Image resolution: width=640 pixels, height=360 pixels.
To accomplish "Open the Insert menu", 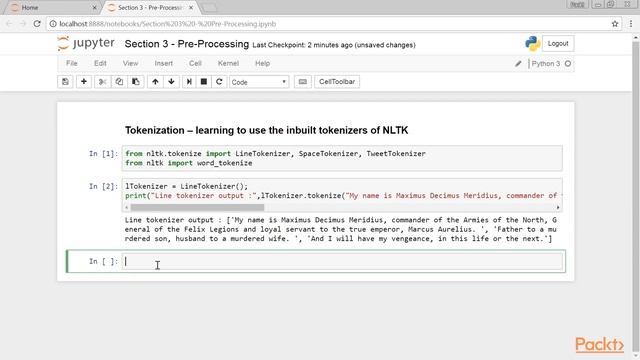I will click(x=164, y=63).
